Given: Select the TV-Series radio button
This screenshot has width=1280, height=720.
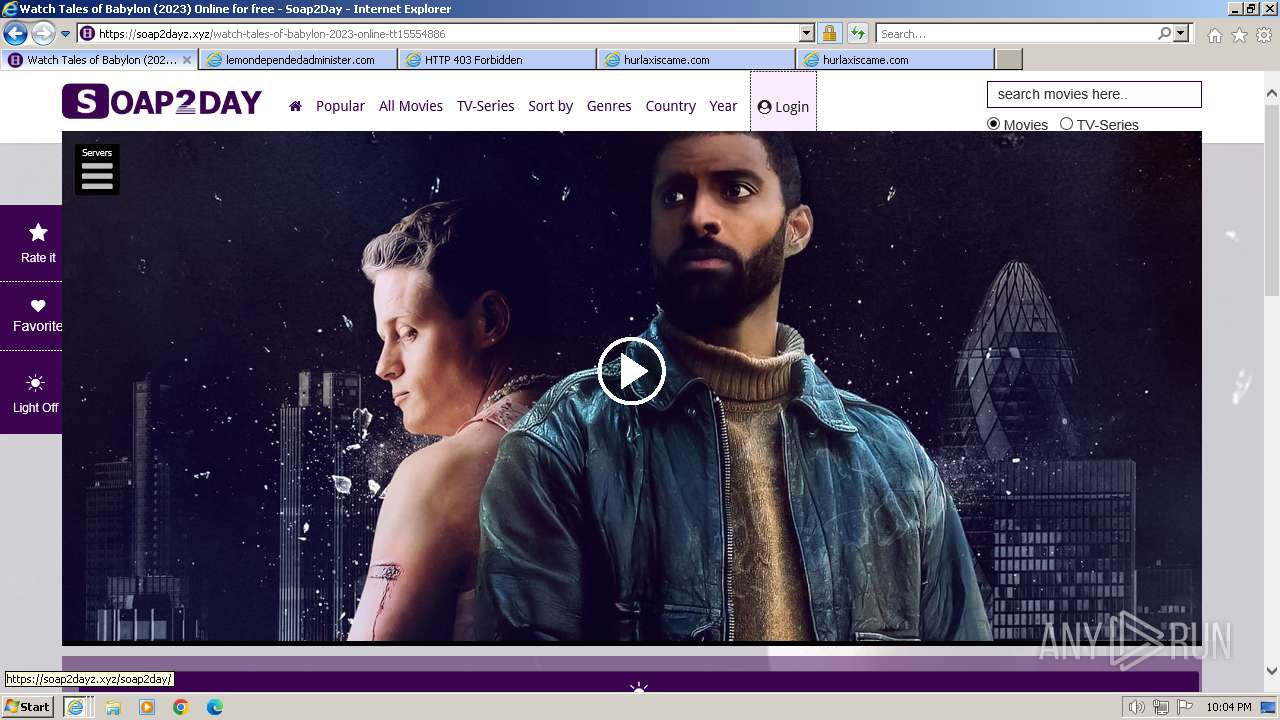Looking at the screenshot, I should tap(1066, 124).
